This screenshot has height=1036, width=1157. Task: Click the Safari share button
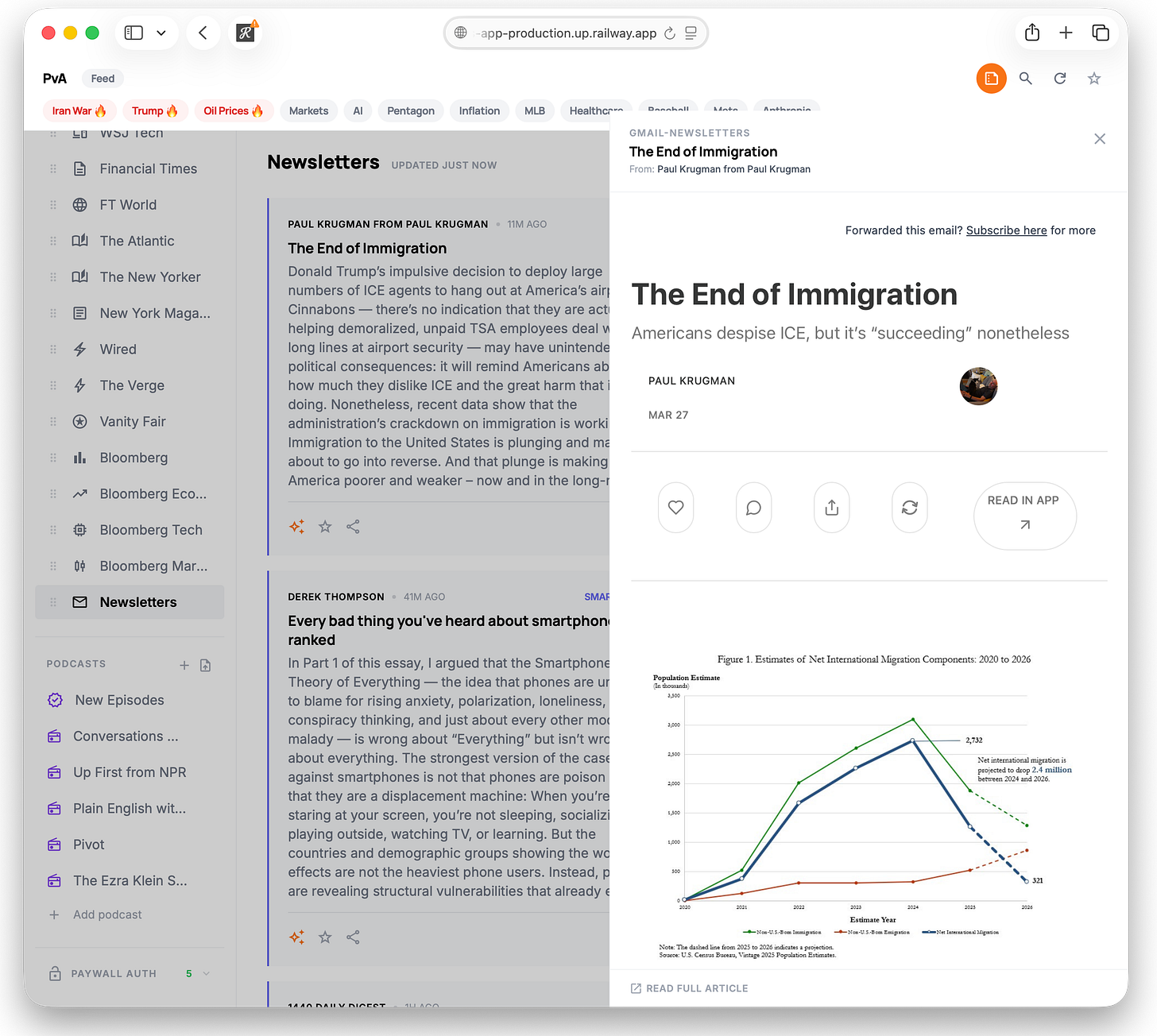coord(1032,33)
